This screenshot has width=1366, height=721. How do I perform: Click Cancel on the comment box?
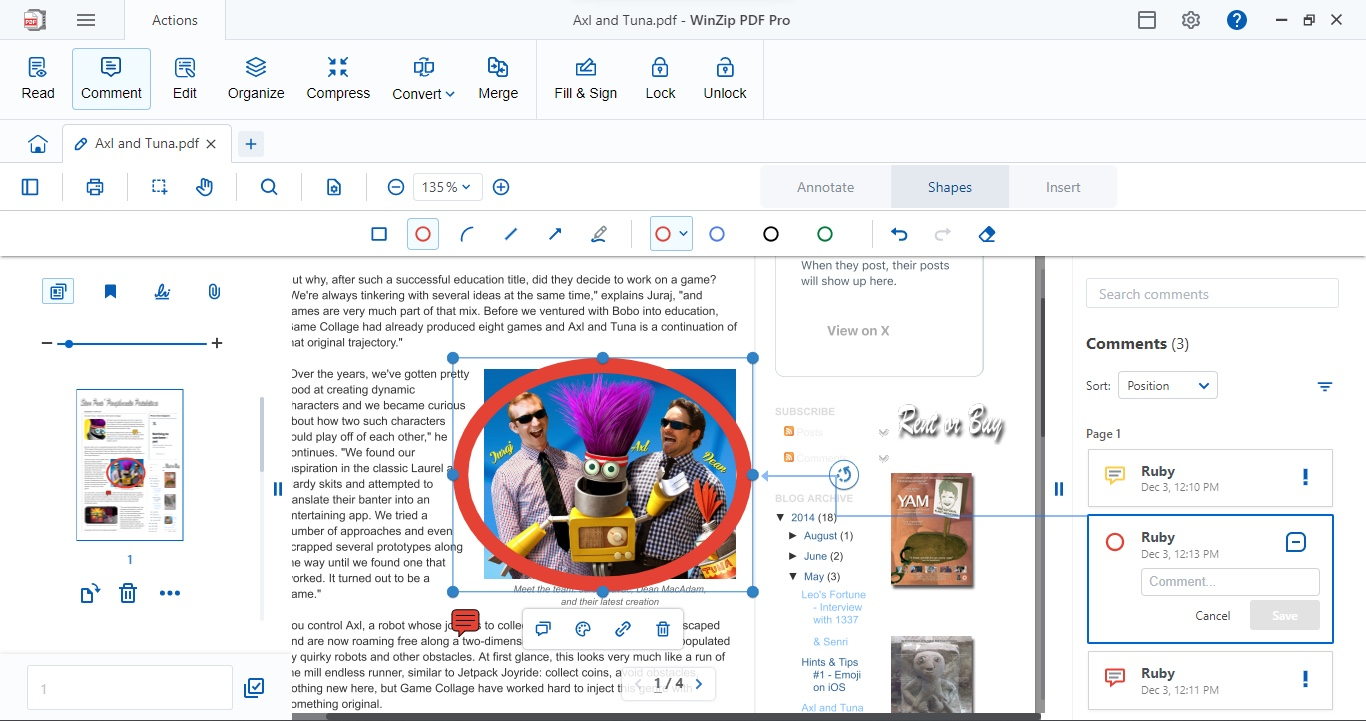1213,615
